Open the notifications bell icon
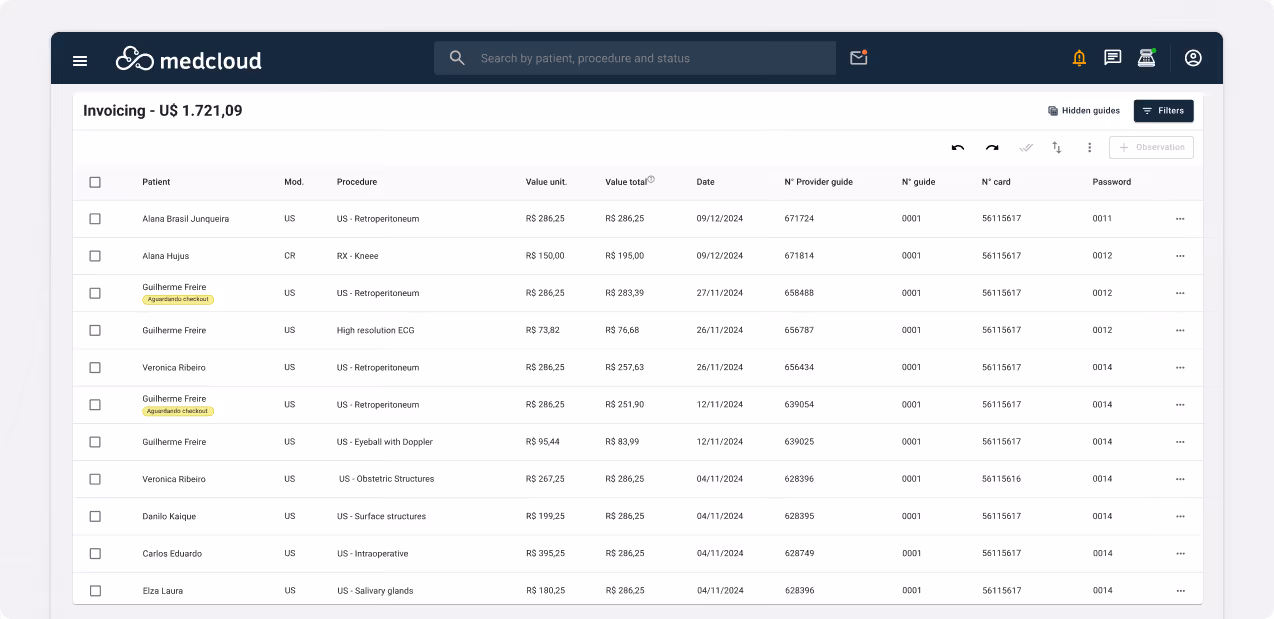Image resolution: width=1274 pixels, height=619 pixels. coord(1078,57)
